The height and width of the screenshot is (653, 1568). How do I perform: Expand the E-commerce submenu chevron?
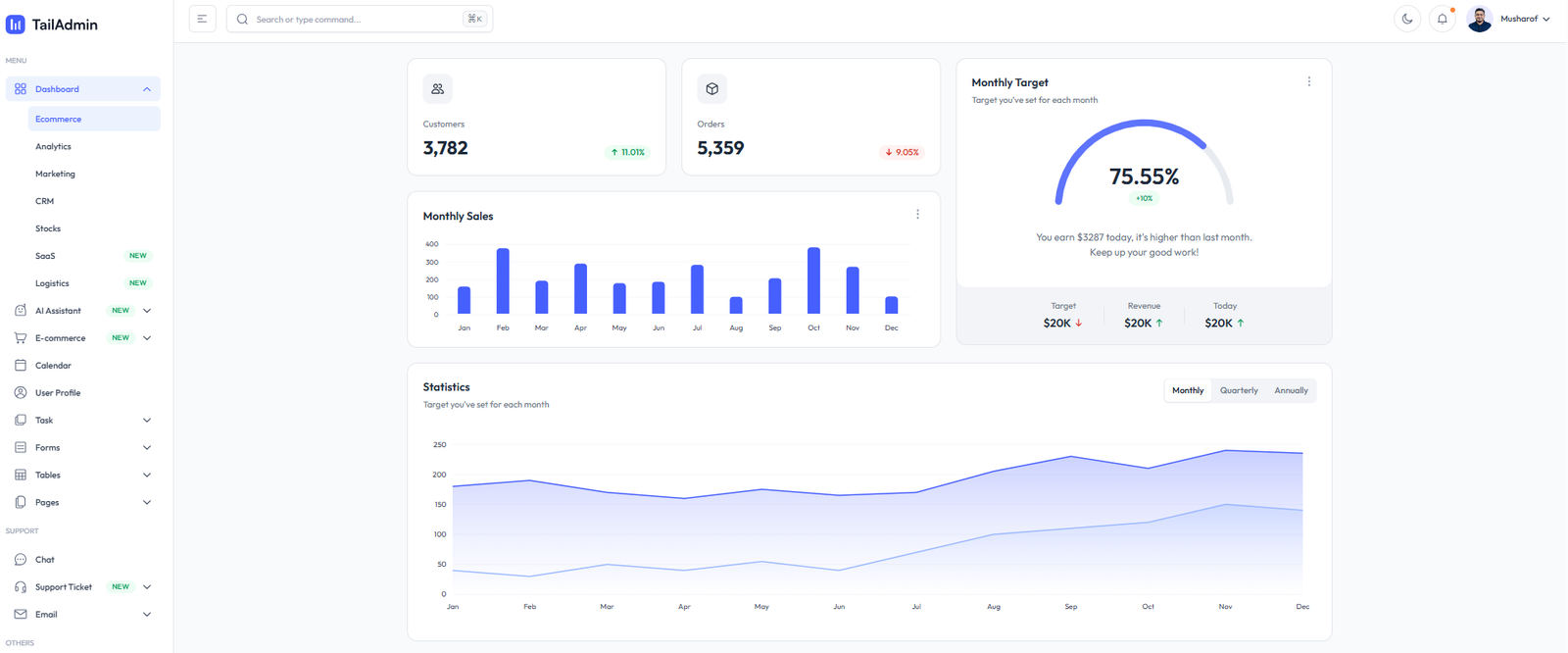(147, 338)
